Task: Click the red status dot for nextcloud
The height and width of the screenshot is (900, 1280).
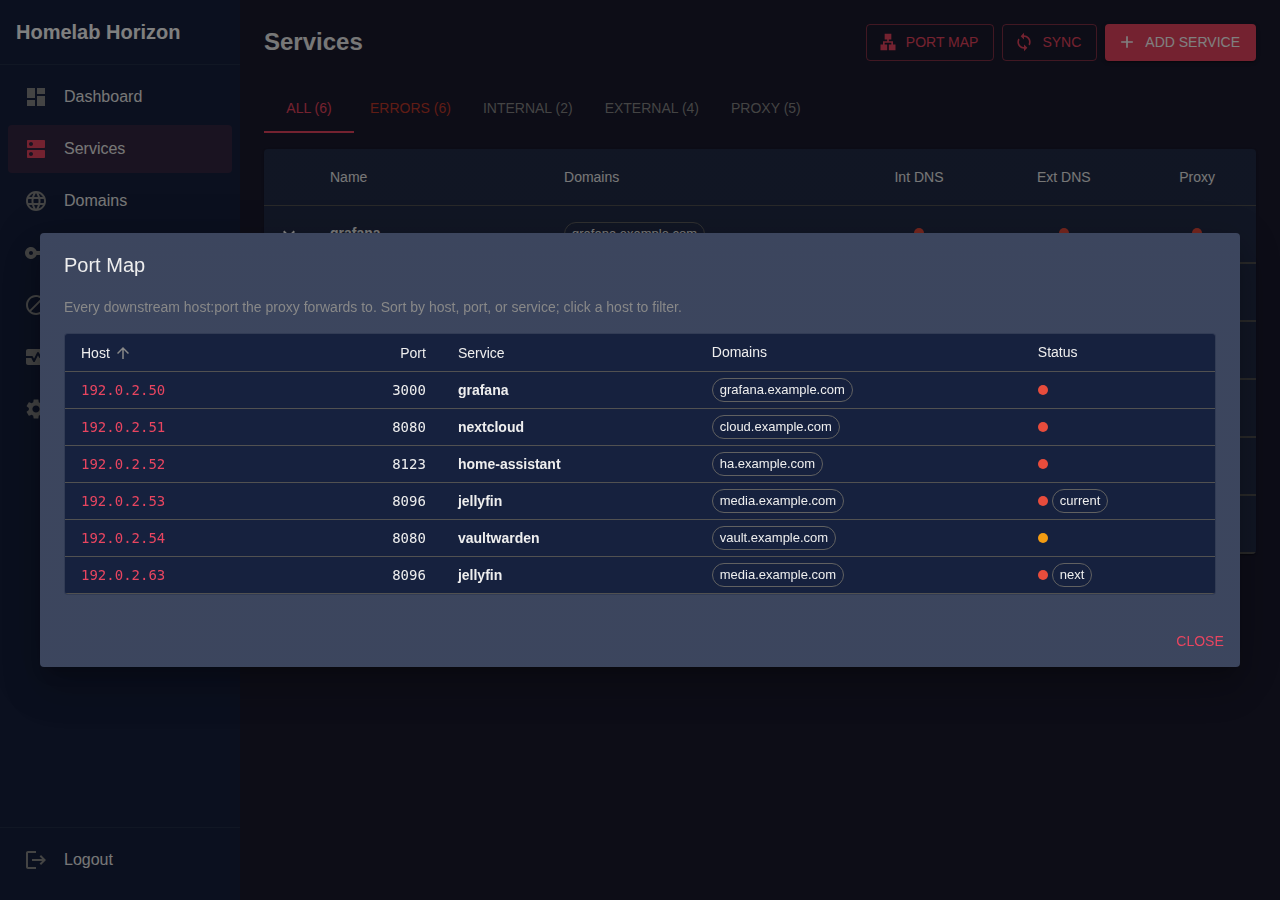Action: click(x=1043, y=427)
